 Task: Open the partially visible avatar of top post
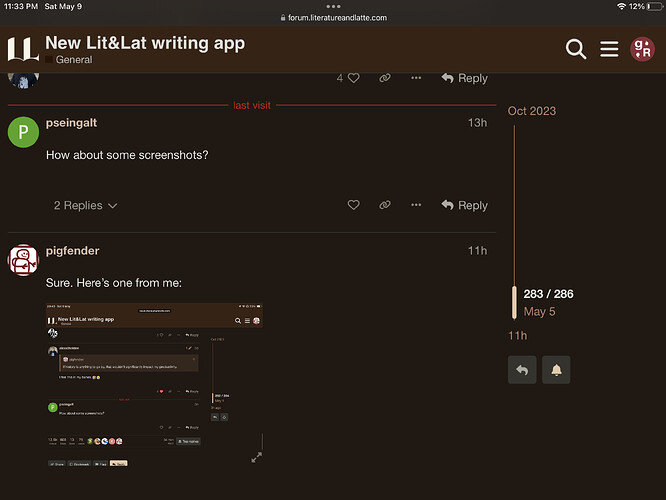tap(23, 80)
